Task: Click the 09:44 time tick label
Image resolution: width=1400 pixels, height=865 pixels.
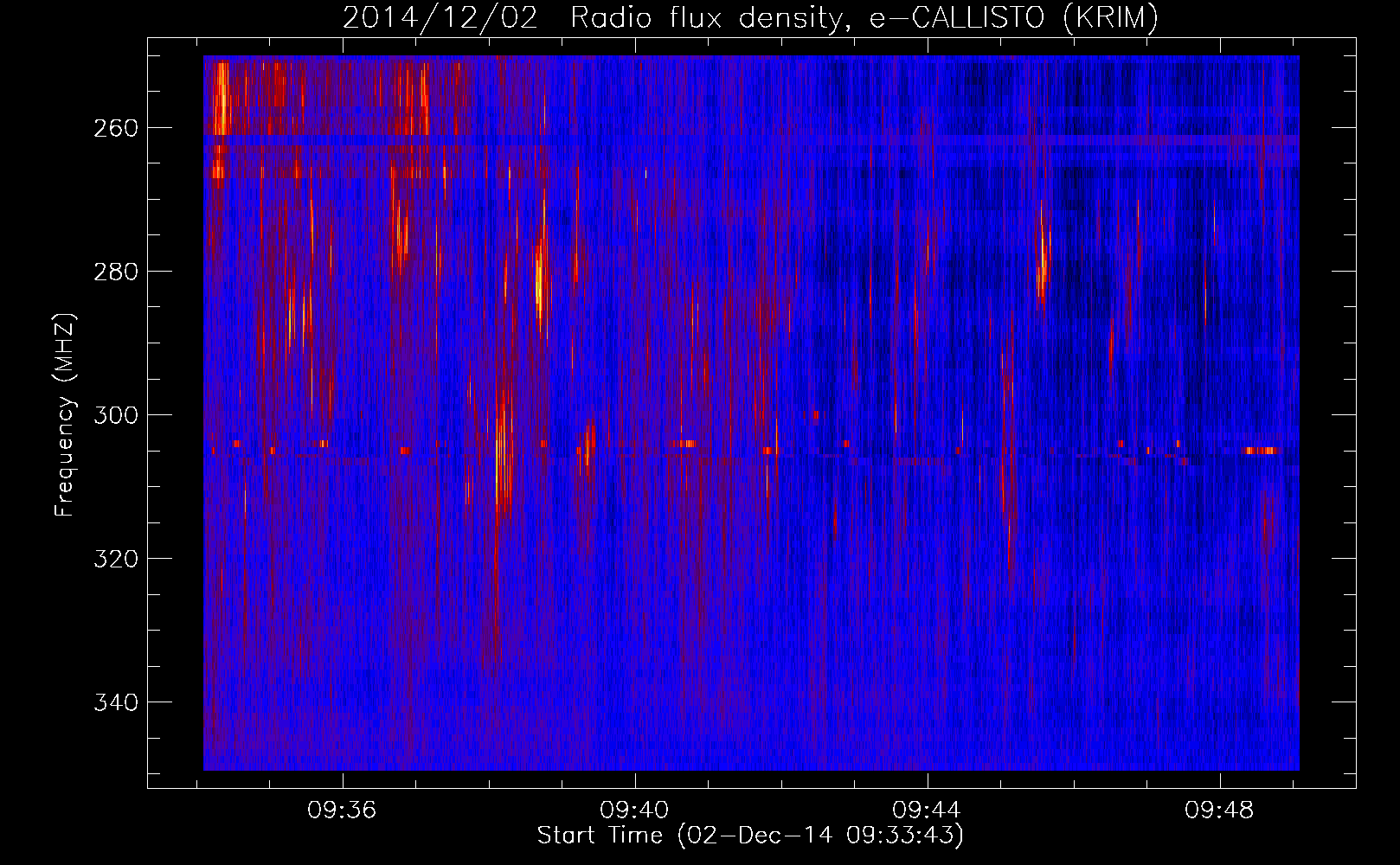Action: click(927, 811)
